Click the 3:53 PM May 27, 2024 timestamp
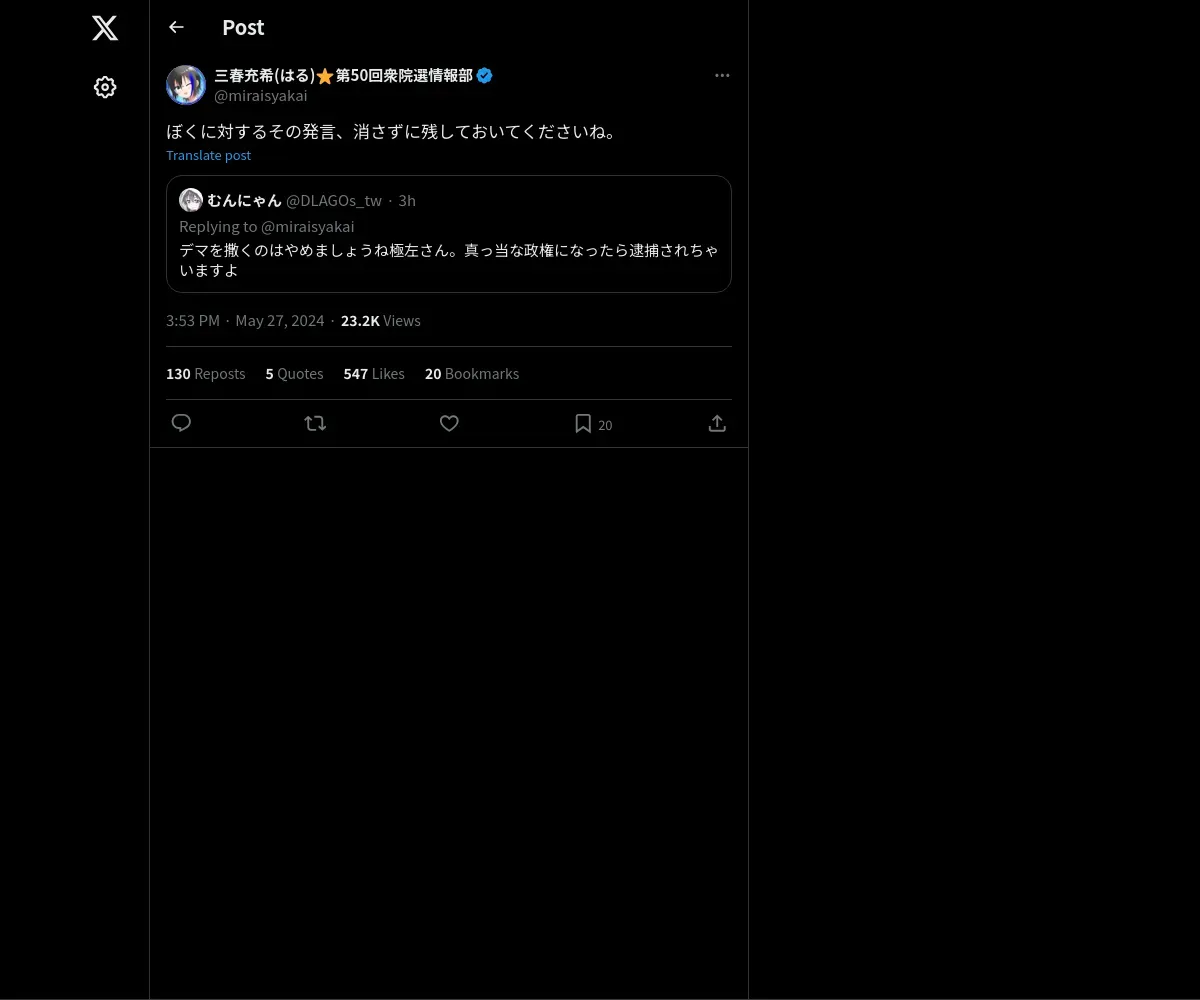The height and width of the screenshot is (1000, 1200). point(245,320)
